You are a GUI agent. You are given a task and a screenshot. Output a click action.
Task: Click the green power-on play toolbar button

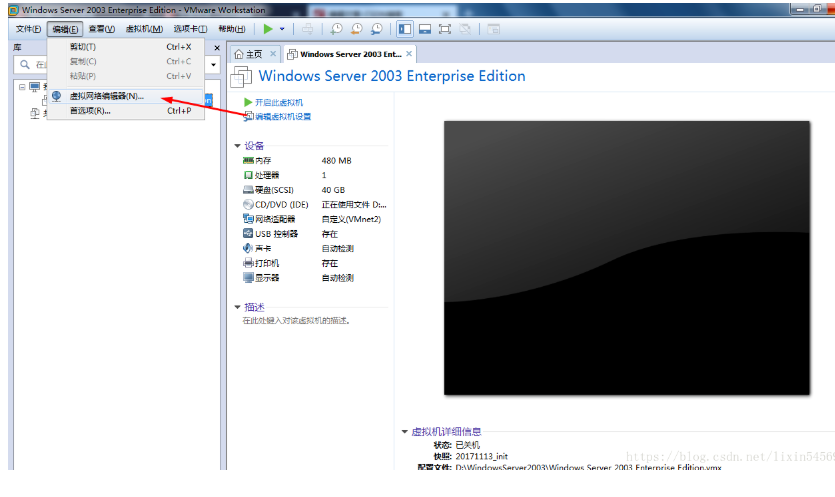(268, 29)
